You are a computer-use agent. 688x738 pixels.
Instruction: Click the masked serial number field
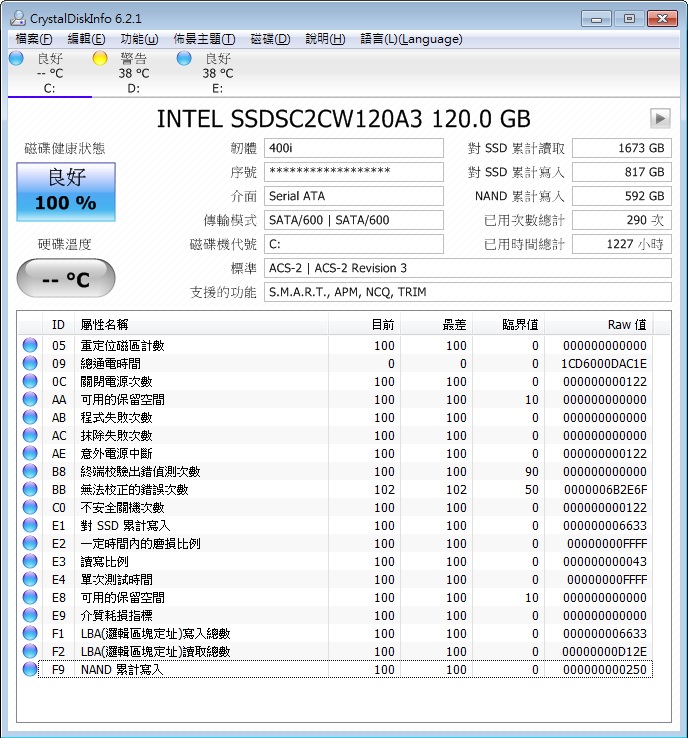tap(353, 172)
